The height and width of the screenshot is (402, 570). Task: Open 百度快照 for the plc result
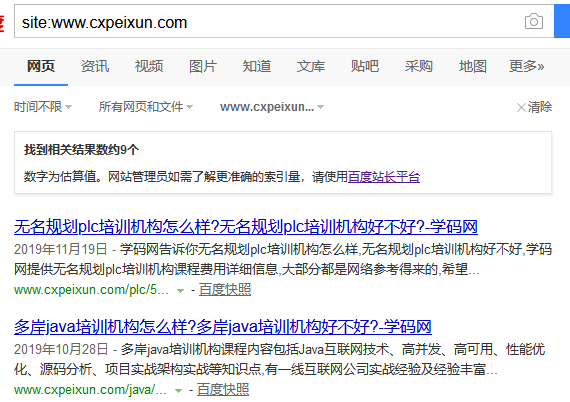pyautogui.click(x=225, y=290)
